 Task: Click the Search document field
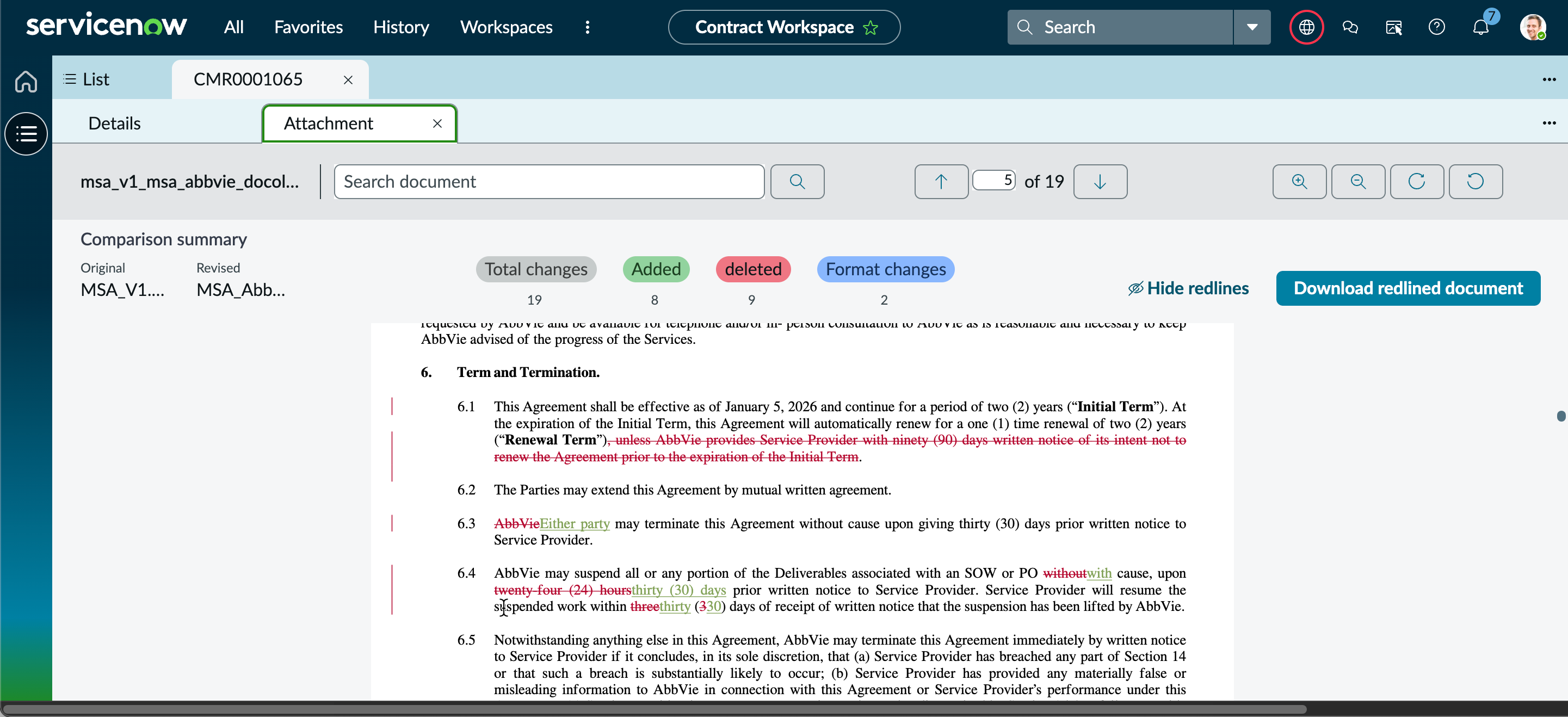pos(549,181)
